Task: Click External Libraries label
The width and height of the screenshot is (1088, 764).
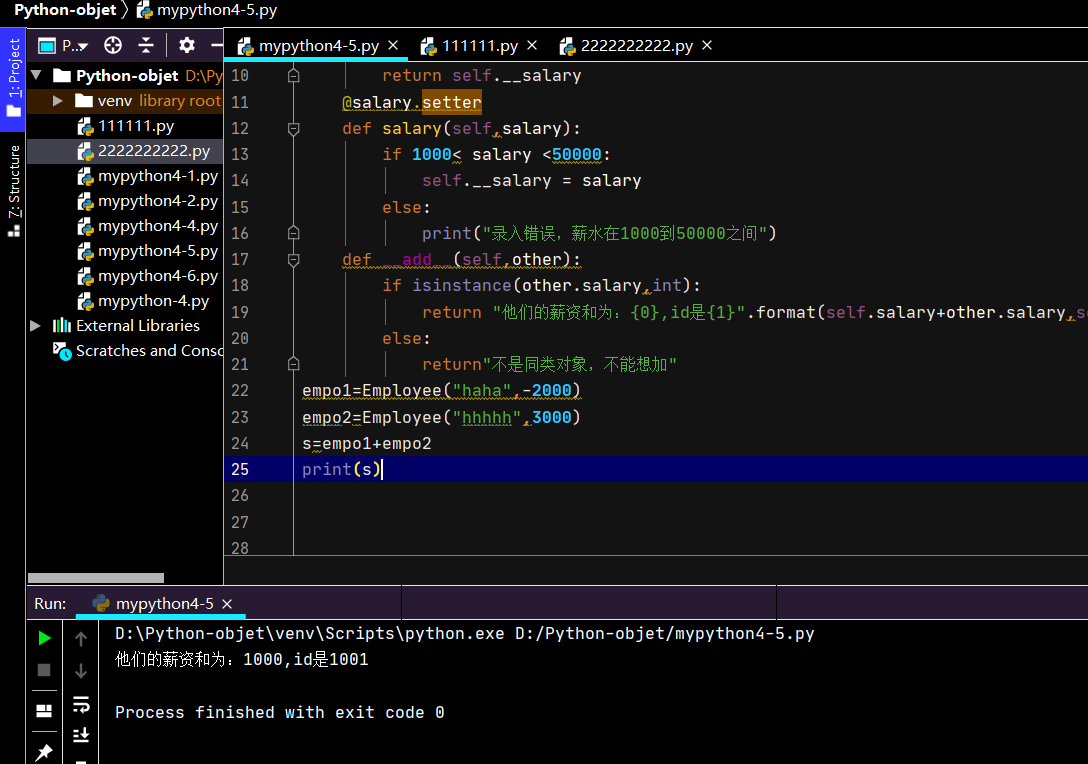Action: (x=138, y=325)
